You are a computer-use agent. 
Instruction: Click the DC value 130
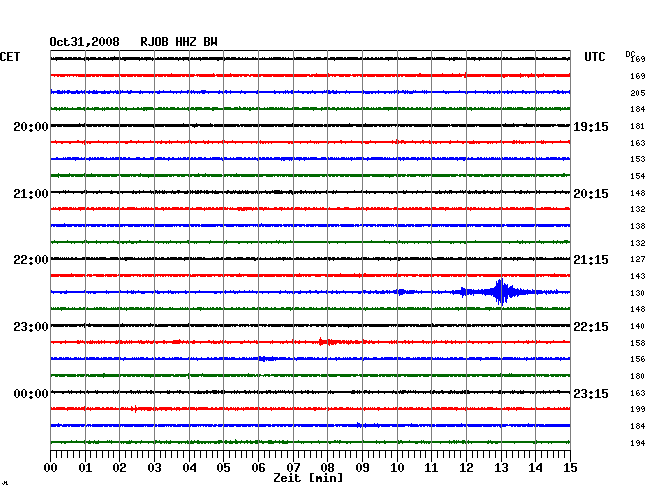tap(638, 293)
